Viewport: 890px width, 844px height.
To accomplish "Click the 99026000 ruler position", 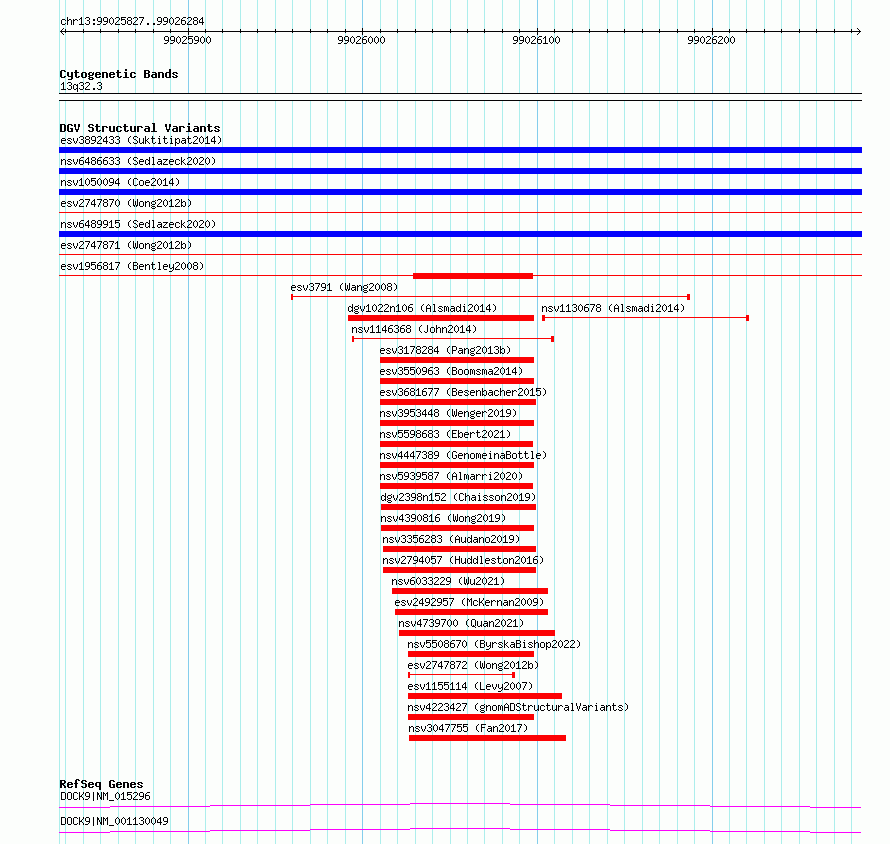I will click(362, 40).
